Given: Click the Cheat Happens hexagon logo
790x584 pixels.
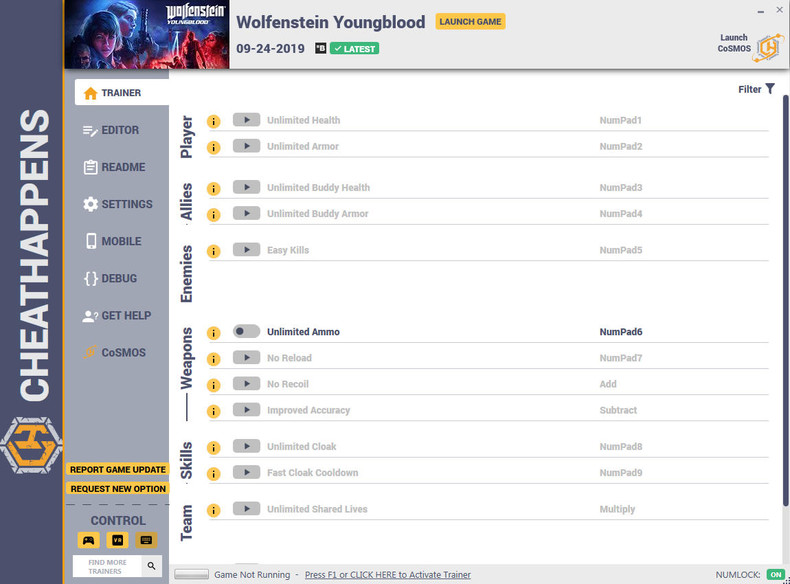Looking at the screenshot, I should (x=31, y=445).
